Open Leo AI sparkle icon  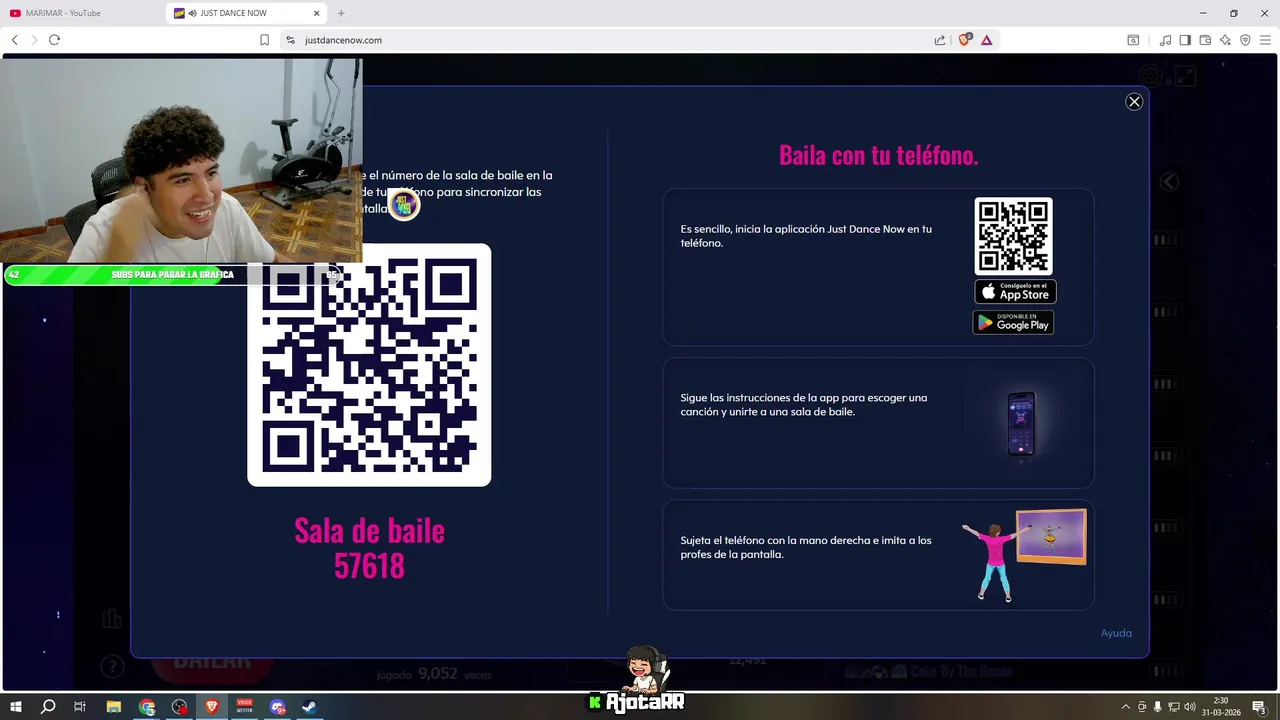coord(1225,40)
